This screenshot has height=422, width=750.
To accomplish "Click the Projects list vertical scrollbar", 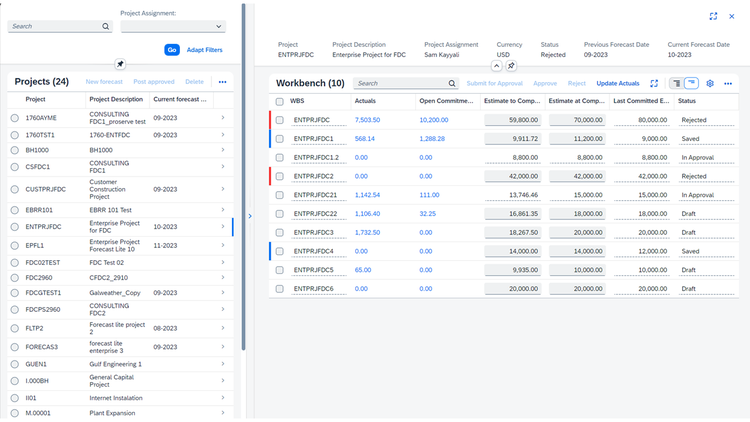I will [243, 177].
